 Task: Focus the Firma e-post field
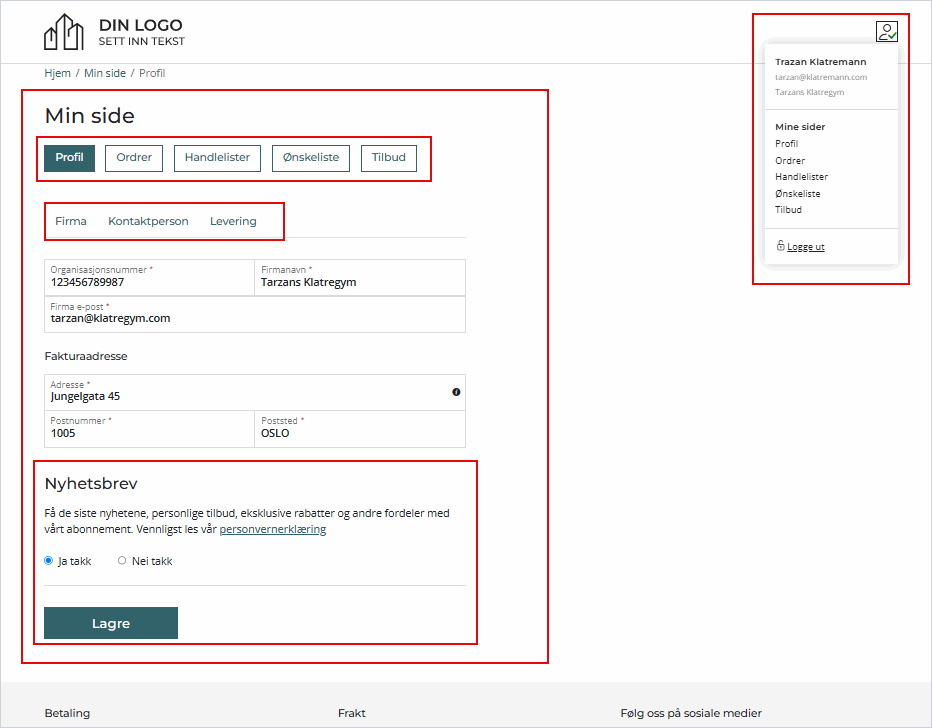[x=255, y=318]
